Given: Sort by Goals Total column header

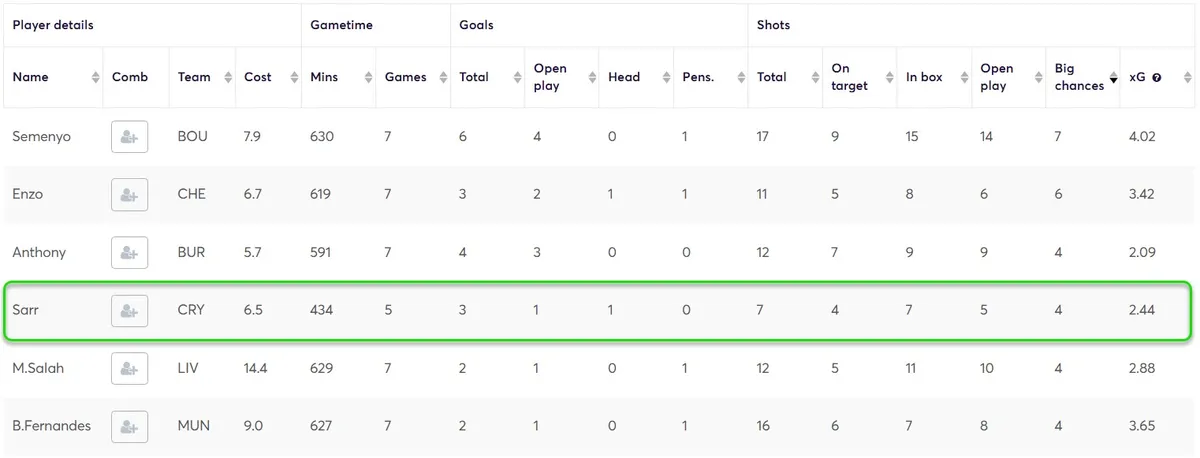Looking at the screenshot, I should point(473,77).
